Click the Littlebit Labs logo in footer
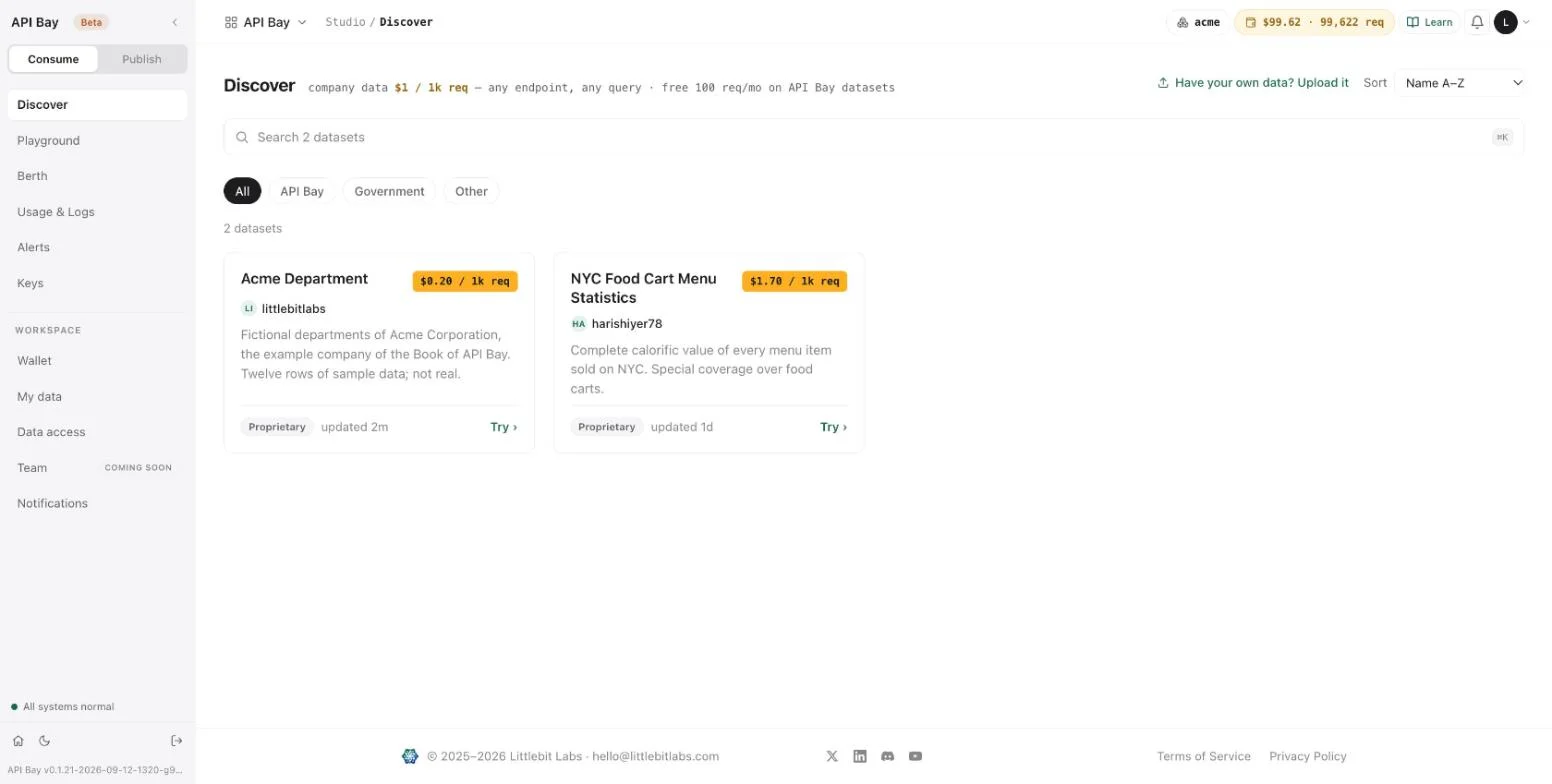 click(x=410, y=756)
